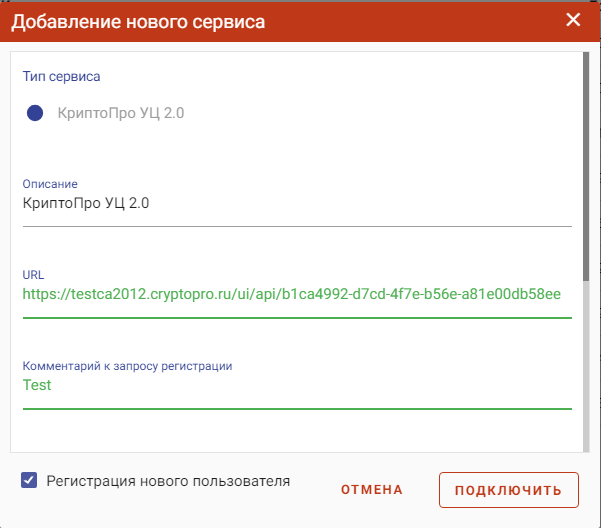
Task: Click the URL field label
Action: (33, 275)
